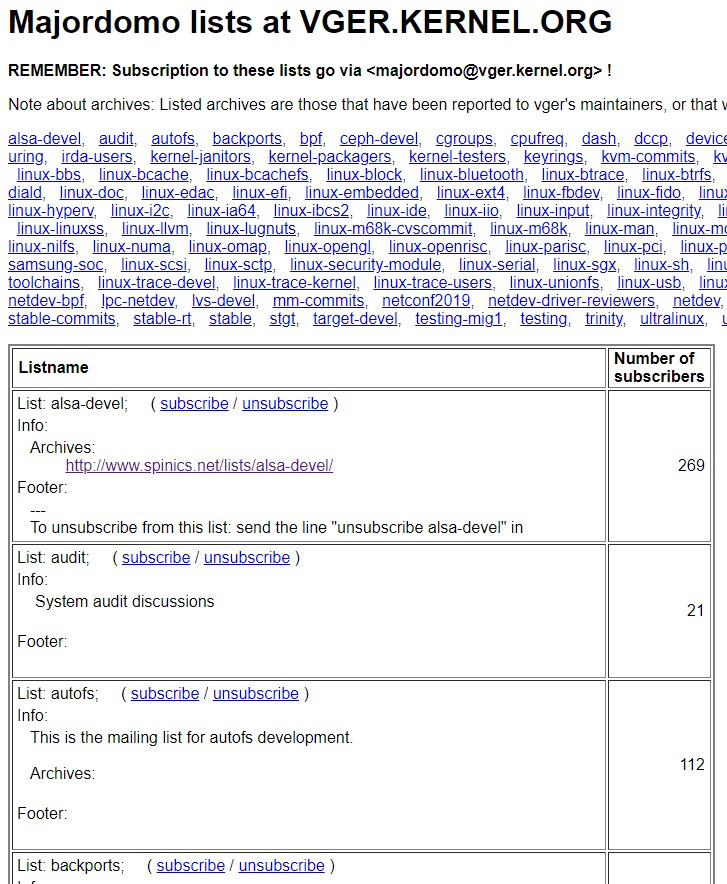Click the linux-numa link
This screenshot has height=884, width=727.
pyautogui.click(x=131, y=247)
